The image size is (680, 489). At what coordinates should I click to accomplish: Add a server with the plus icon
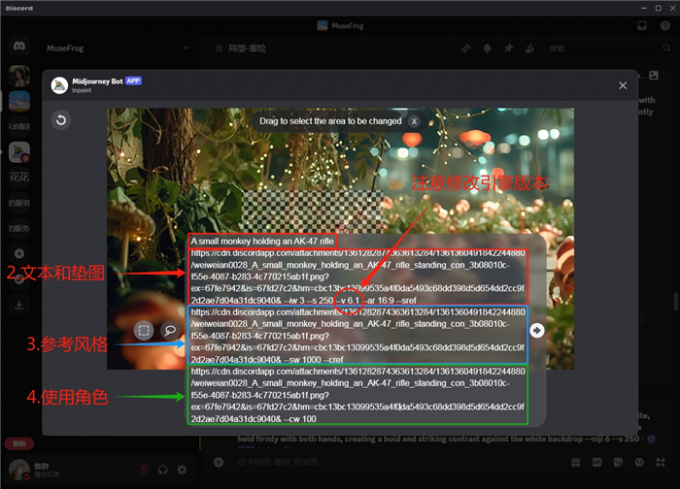(19, 254)
